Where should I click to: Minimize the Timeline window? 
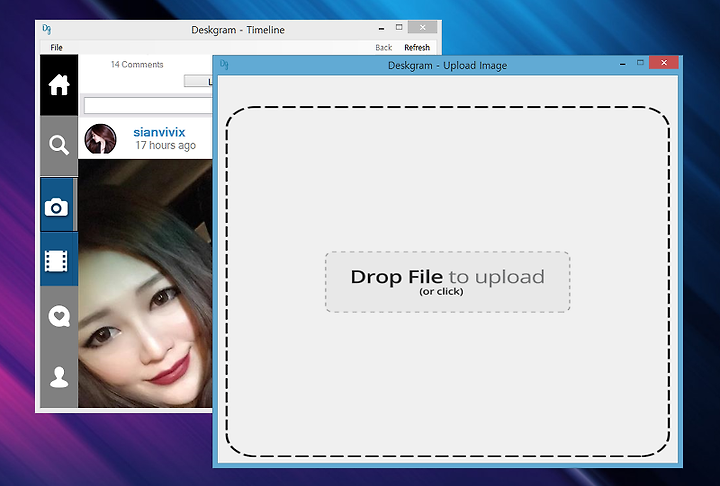tap(381, 28)
